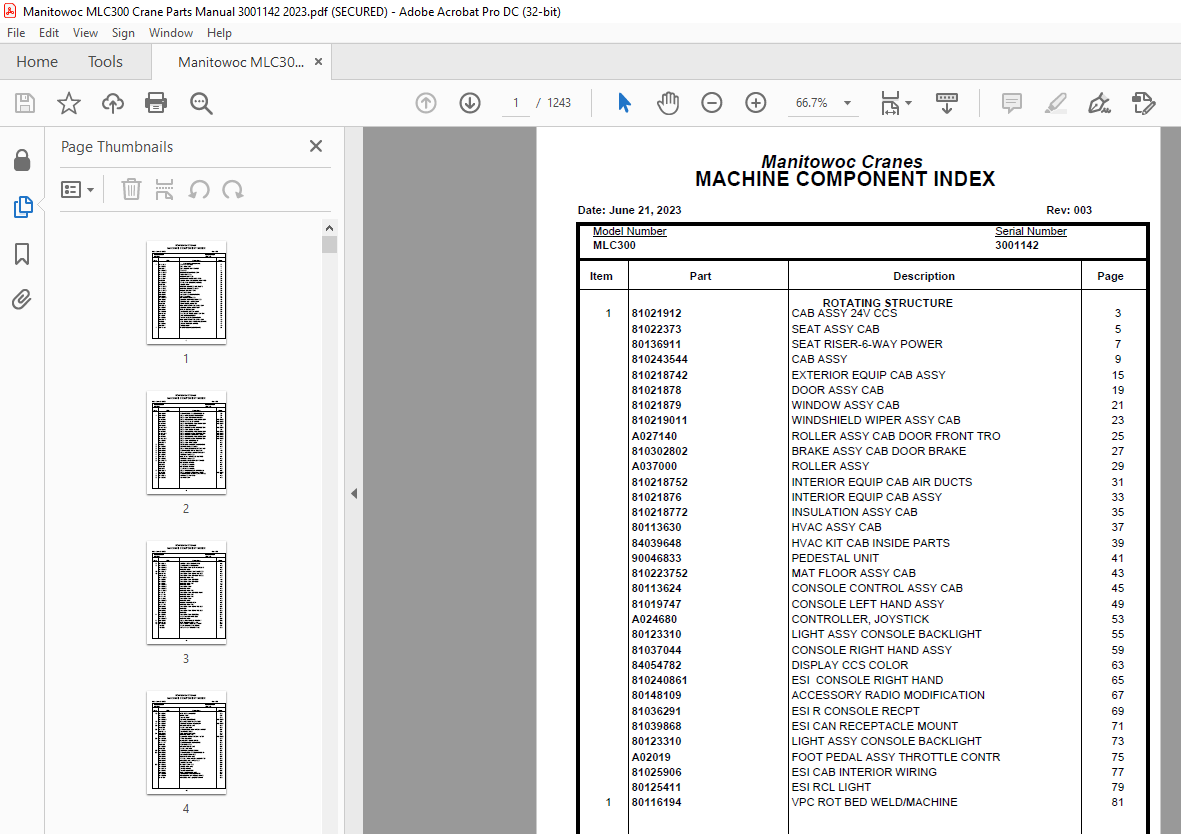Open the File menu
Viewport: 1181px width, 834px height.
click(x=16, y=32)
